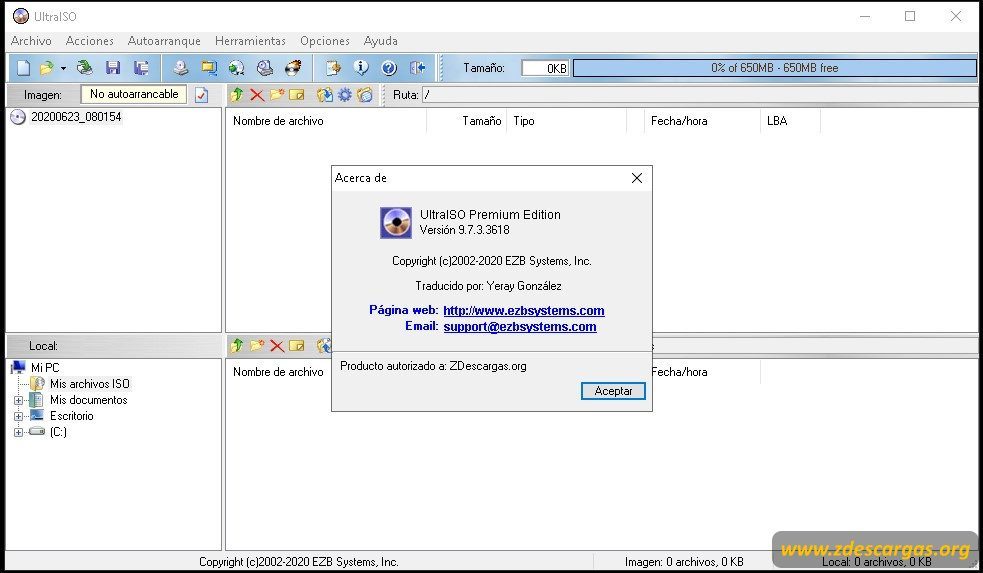Toggle the boot info checkmark icon near Imagen
983x573 pixels.
pos(201,95)
